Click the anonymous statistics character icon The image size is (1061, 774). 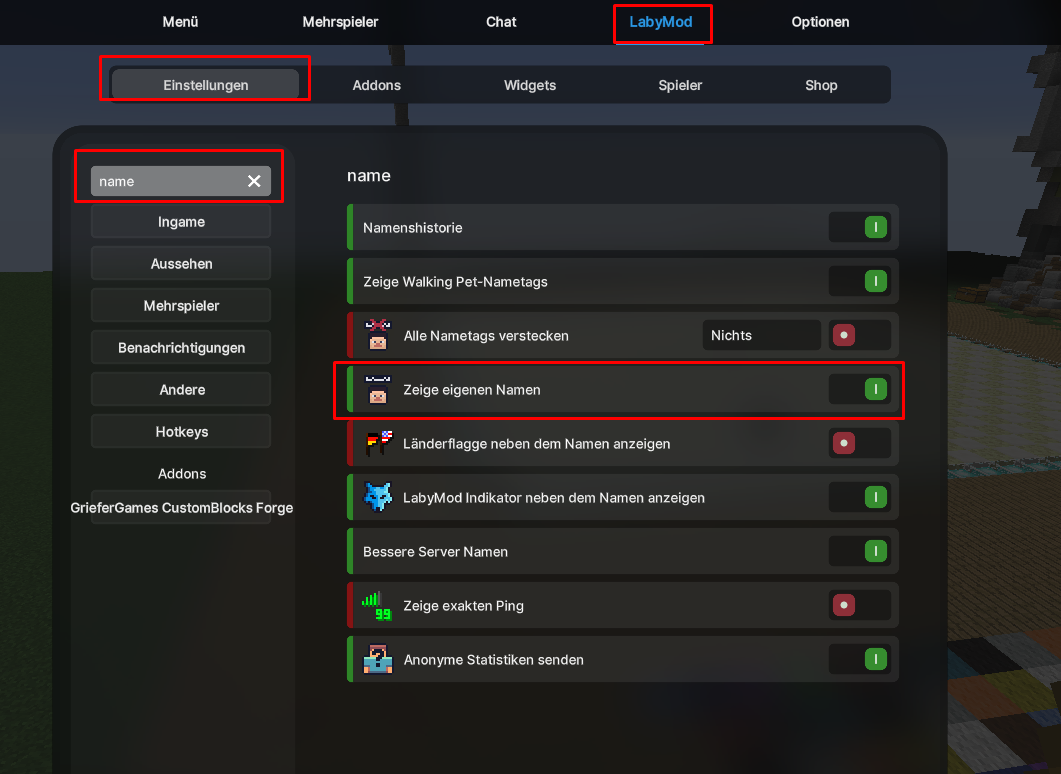(378, 660)
